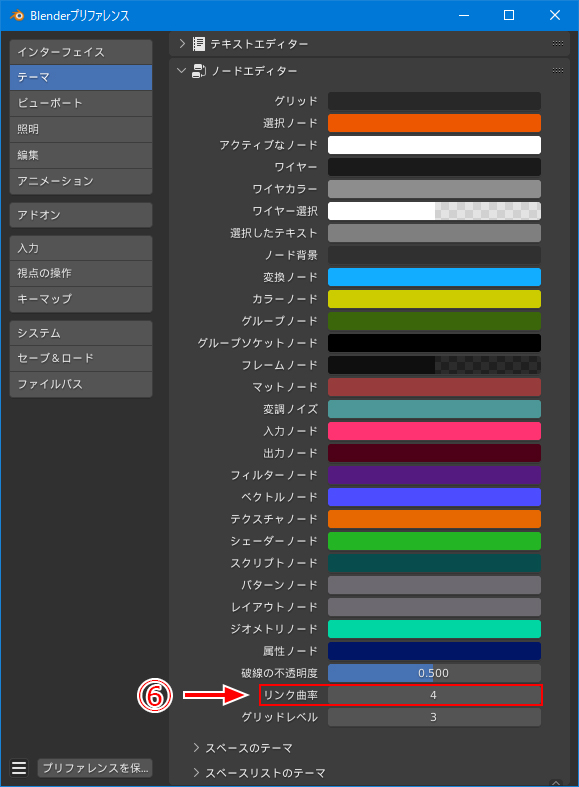This screenshot has width=579, height=787.
Task: Open the teal 変調ノイズ swatch
Action: [x=435, y=409]
